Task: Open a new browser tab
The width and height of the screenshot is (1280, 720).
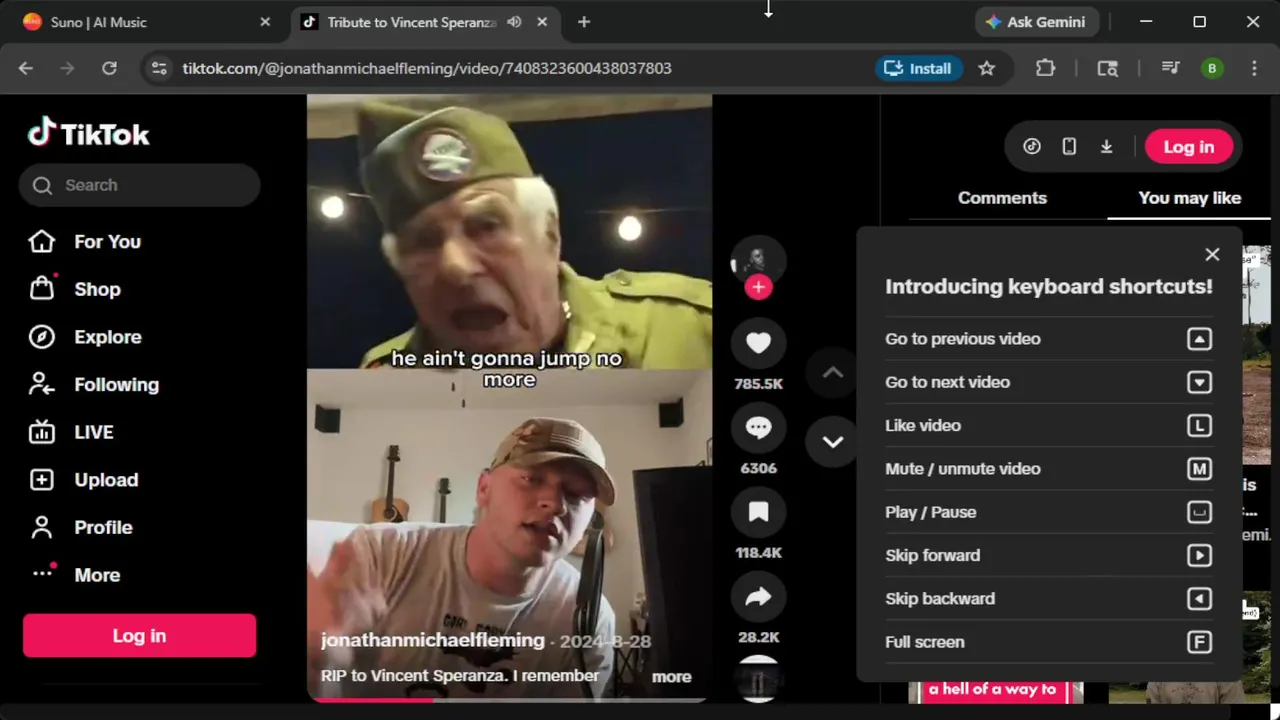Action: click(x=584, y=22)
